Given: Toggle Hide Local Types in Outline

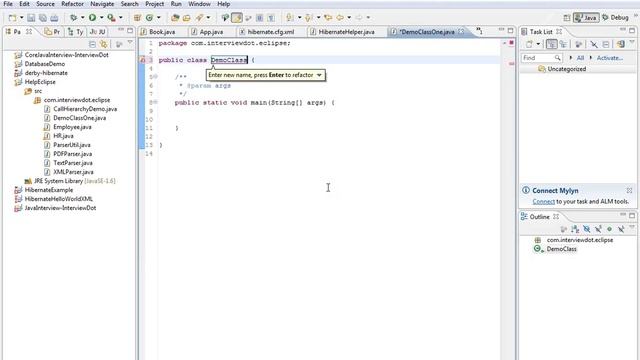Looking at the screenshot, I should click(x=621, y=229).
